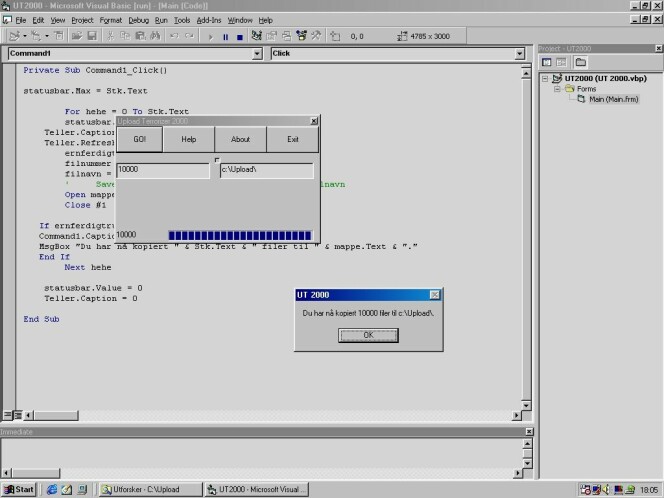Click code window horizontal scrollbar right arrow
The width and height of the screenshot is (664, 498).
[516, 415]
